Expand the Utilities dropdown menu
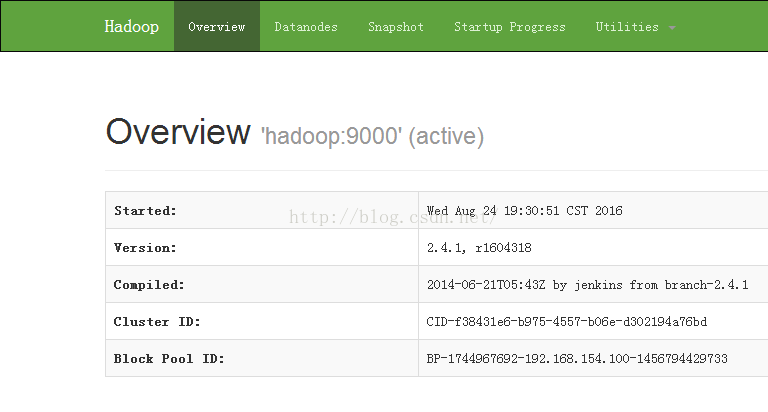The image size is (768, 412). (x=635, y=26)
